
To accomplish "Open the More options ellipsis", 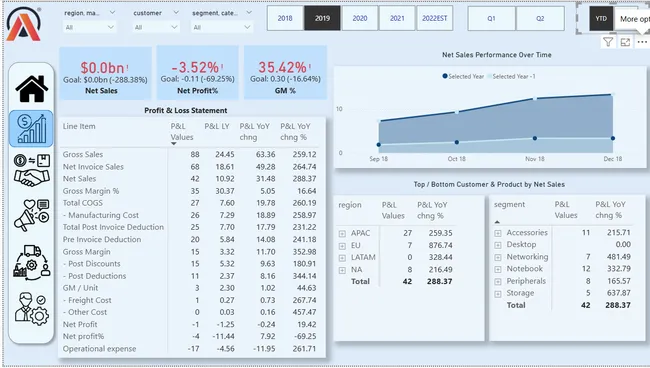I will pos(642,42).
